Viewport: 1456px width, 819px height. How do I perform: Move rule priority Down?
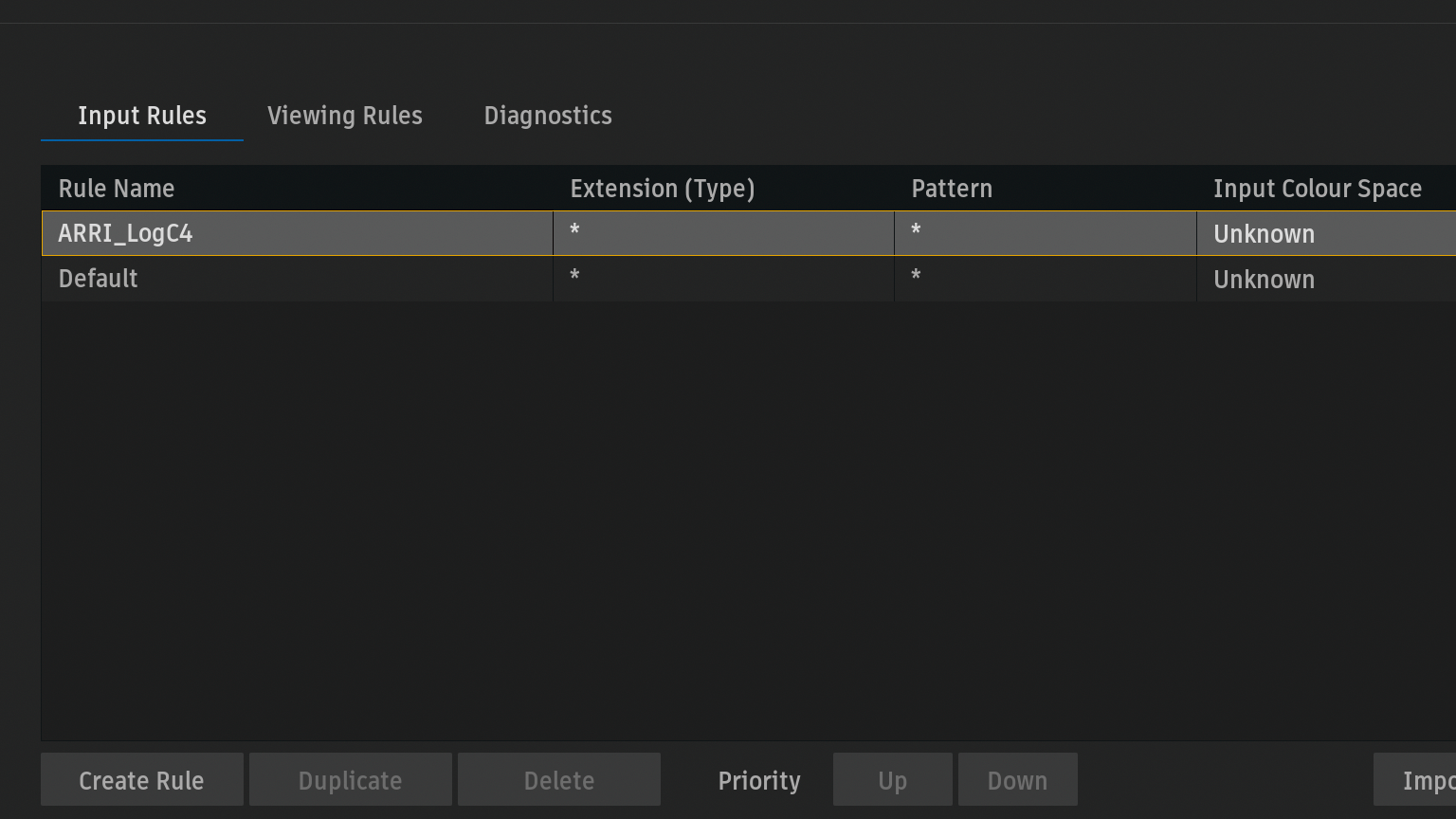[1017, 780]
